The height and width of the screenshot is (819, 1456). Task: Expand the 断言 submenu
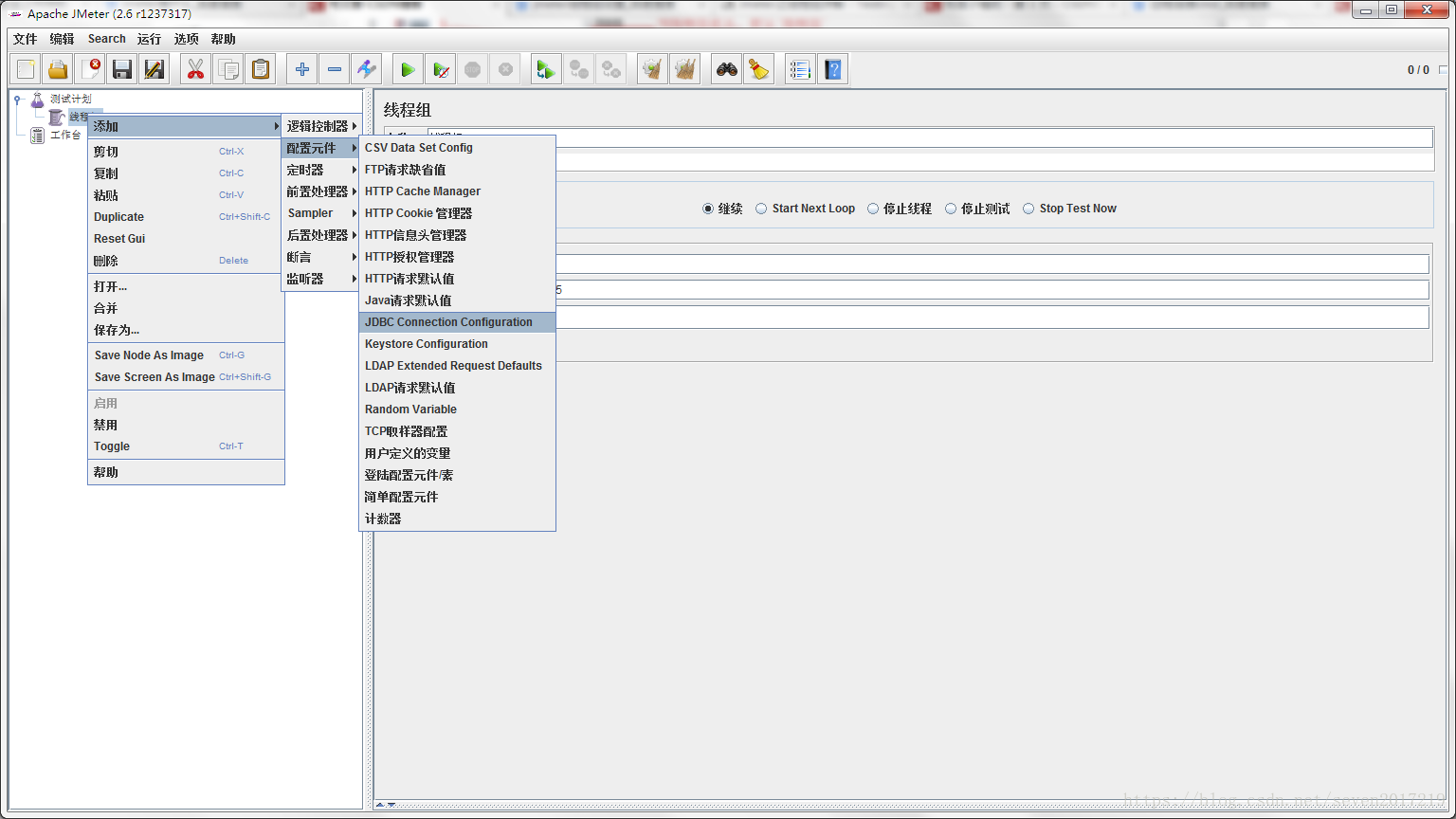coord(321,257)
